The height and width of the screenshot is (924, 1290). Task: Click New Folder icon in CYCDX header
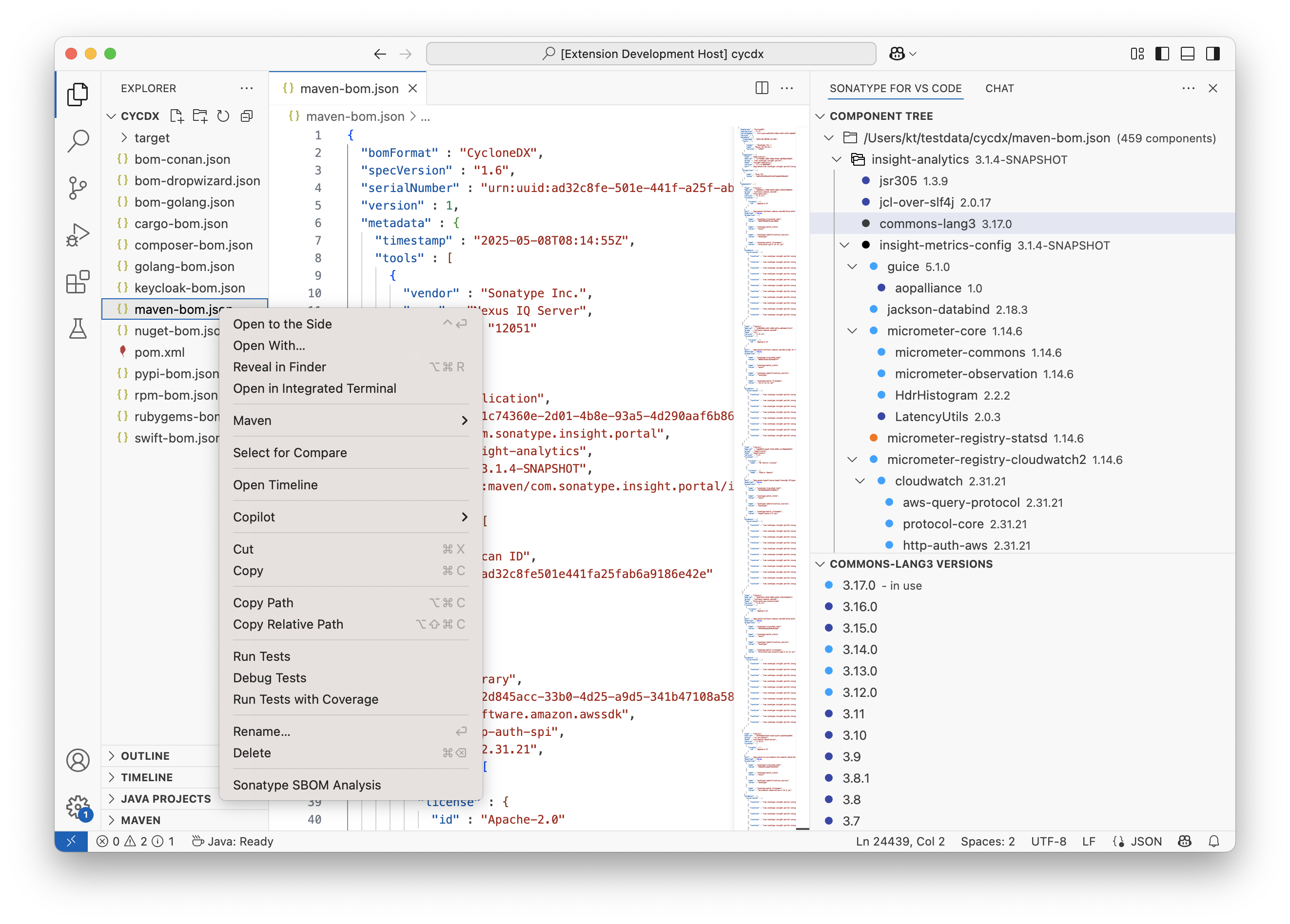[200, 116]
